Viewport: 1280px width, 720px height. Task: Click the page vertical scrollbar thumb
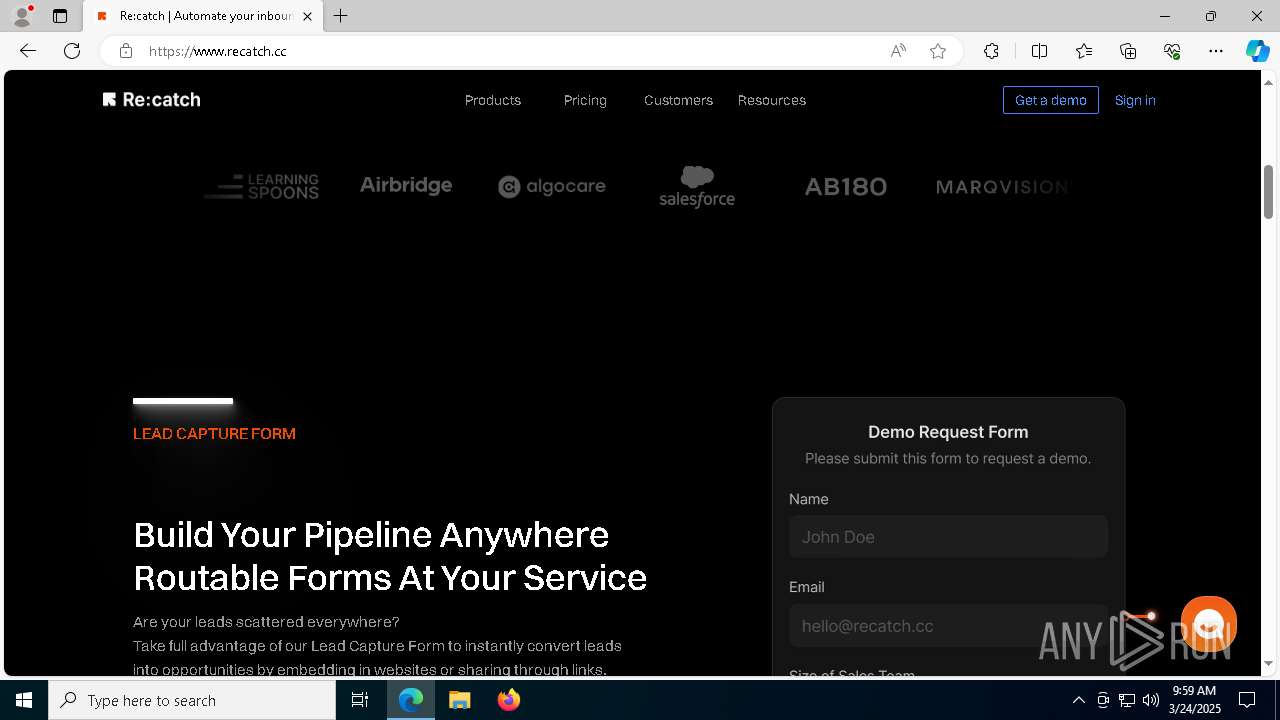point(1269,191)
